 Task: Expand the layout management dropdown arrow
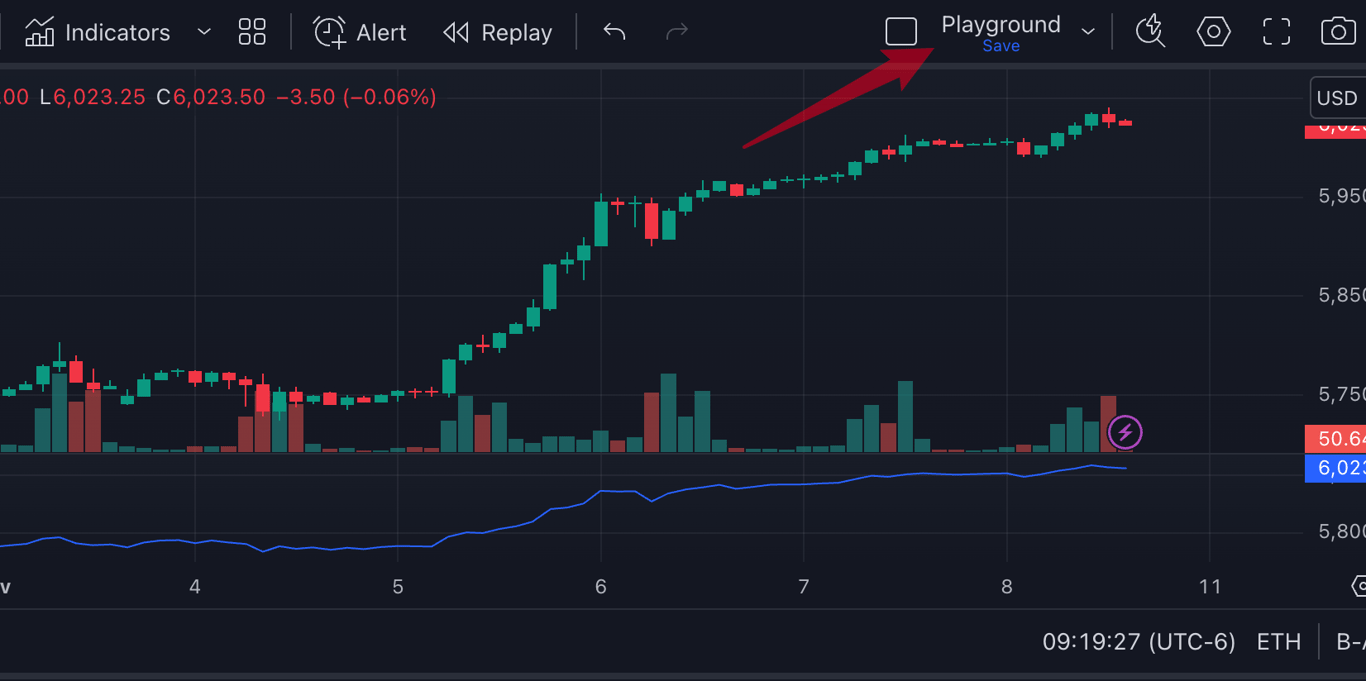1088,33
